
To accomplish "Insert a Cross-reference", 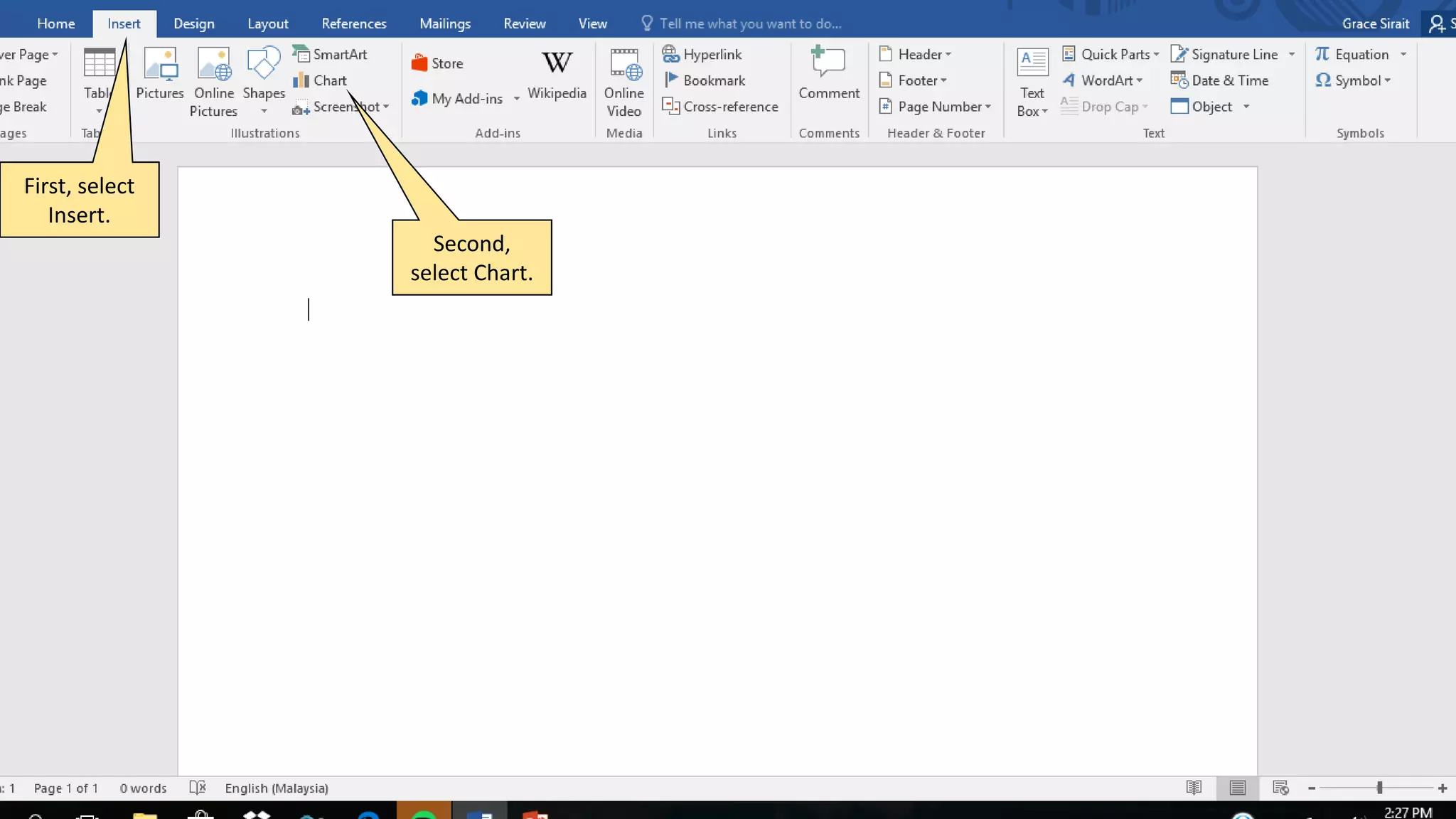I will tap(720, 107).
